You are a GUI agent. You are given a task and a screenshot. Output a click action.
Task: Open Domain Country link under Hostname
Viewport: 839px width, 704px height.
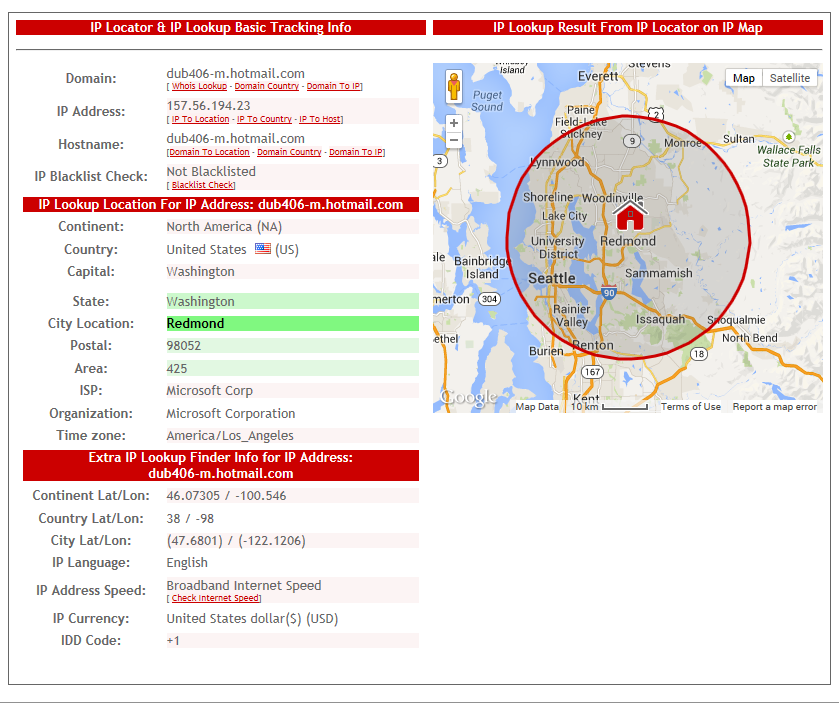pos(289,152)
